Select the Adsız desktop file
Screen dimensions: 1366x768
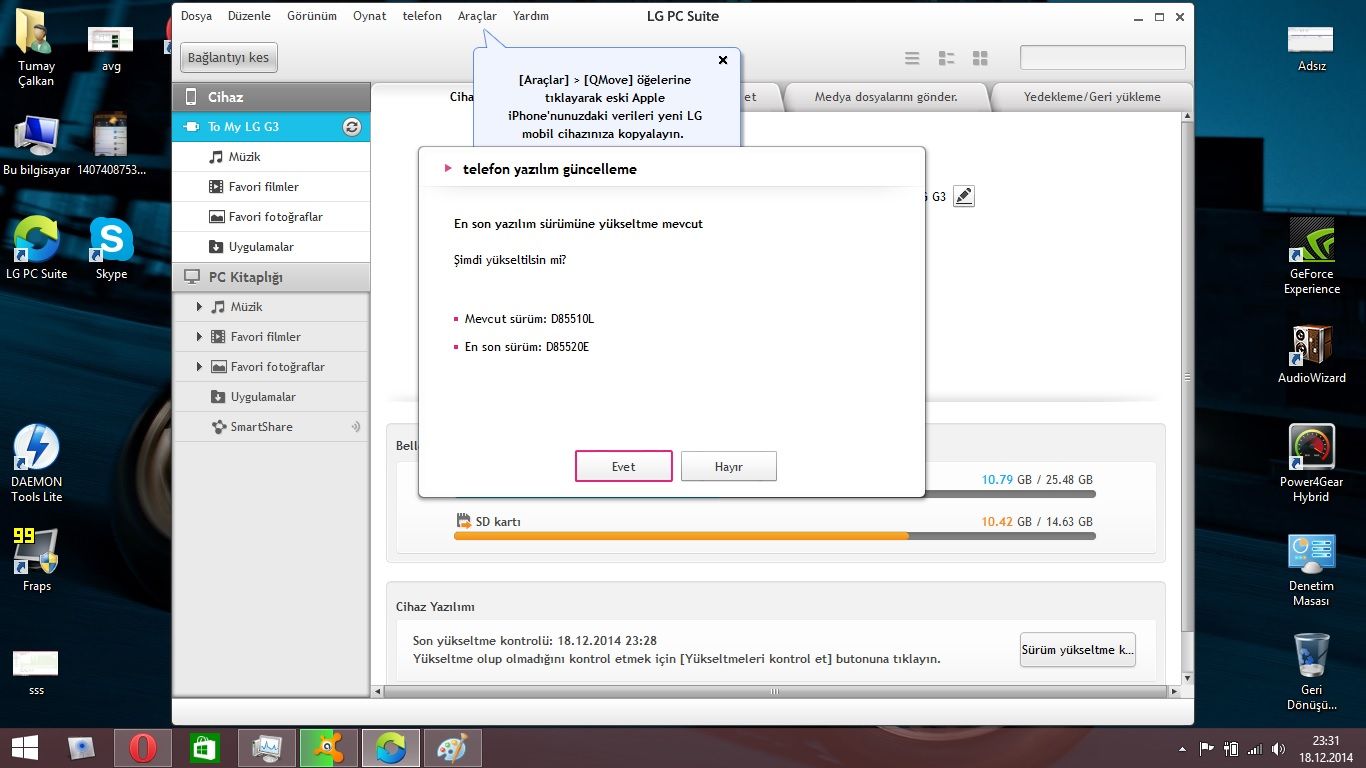point(1311,48)
